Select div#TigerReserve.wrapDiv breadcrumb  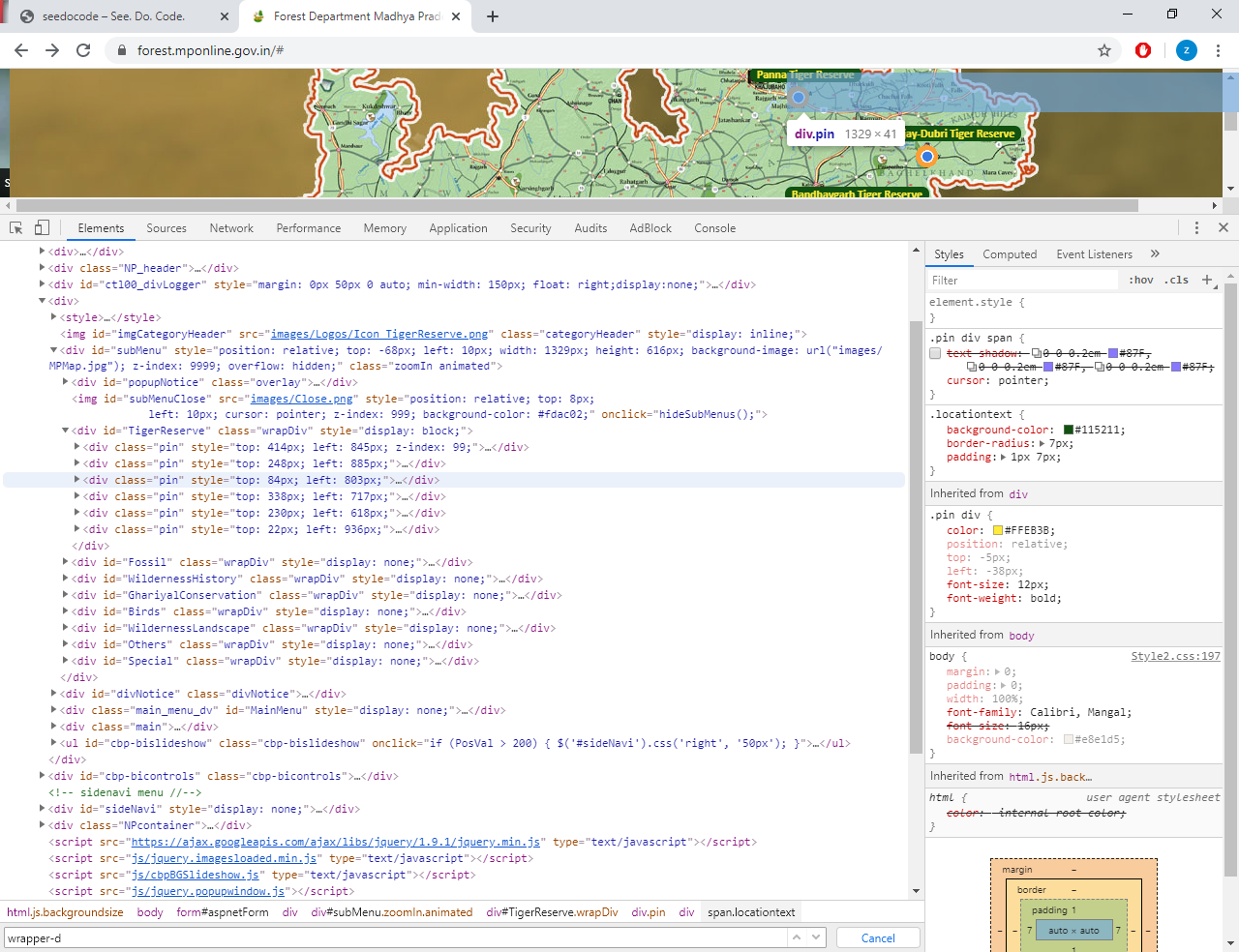click(552, 912)
